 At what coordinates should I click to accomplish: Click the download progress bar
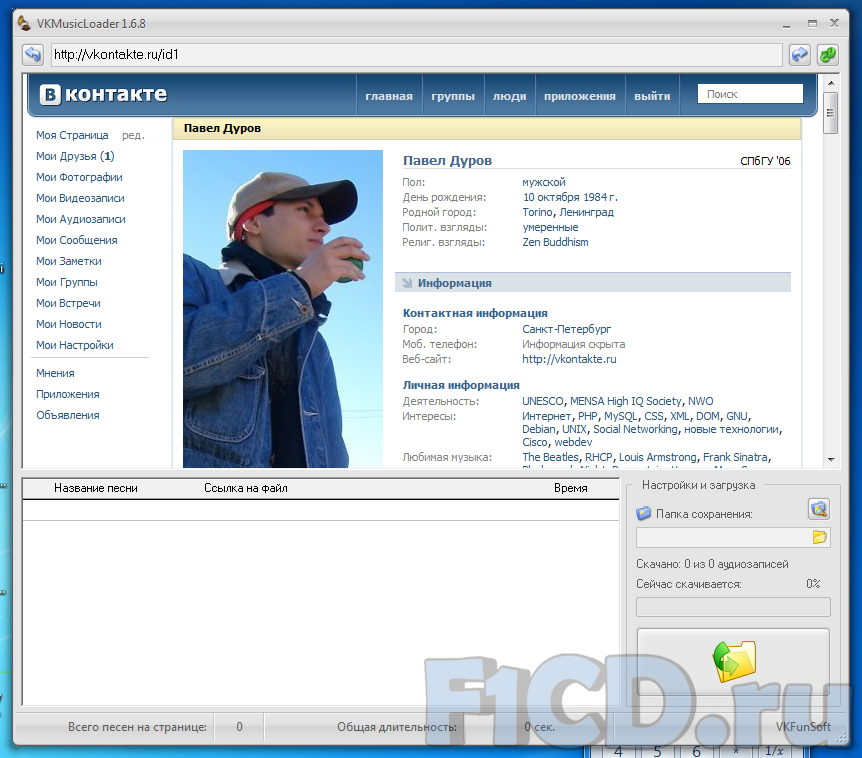tap(733, 607)
